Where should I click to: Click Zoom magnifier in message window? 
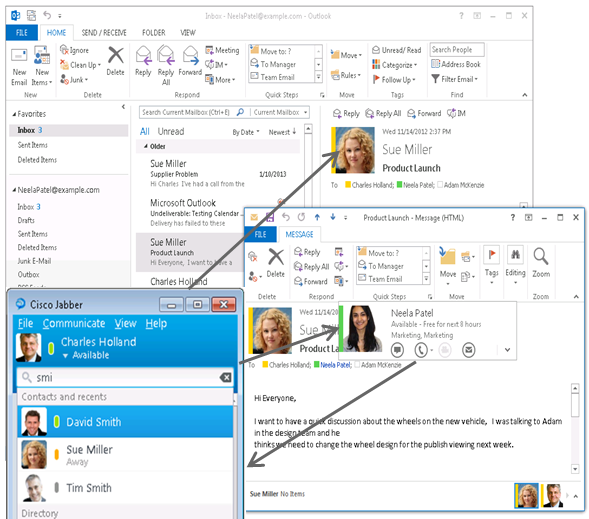[x=541, y=263]
